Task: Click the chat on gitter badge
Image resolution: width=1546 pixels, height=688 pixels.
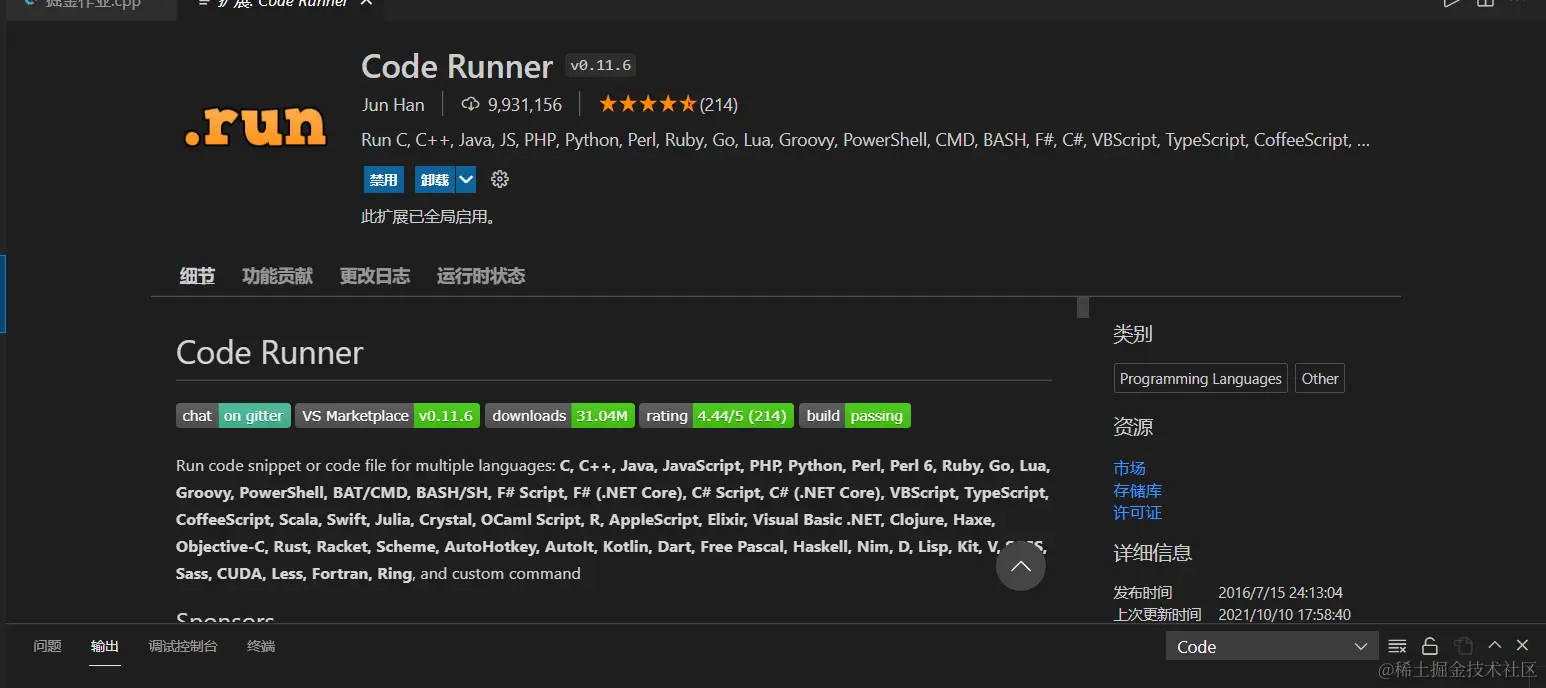Action: (x=233, y=416)
